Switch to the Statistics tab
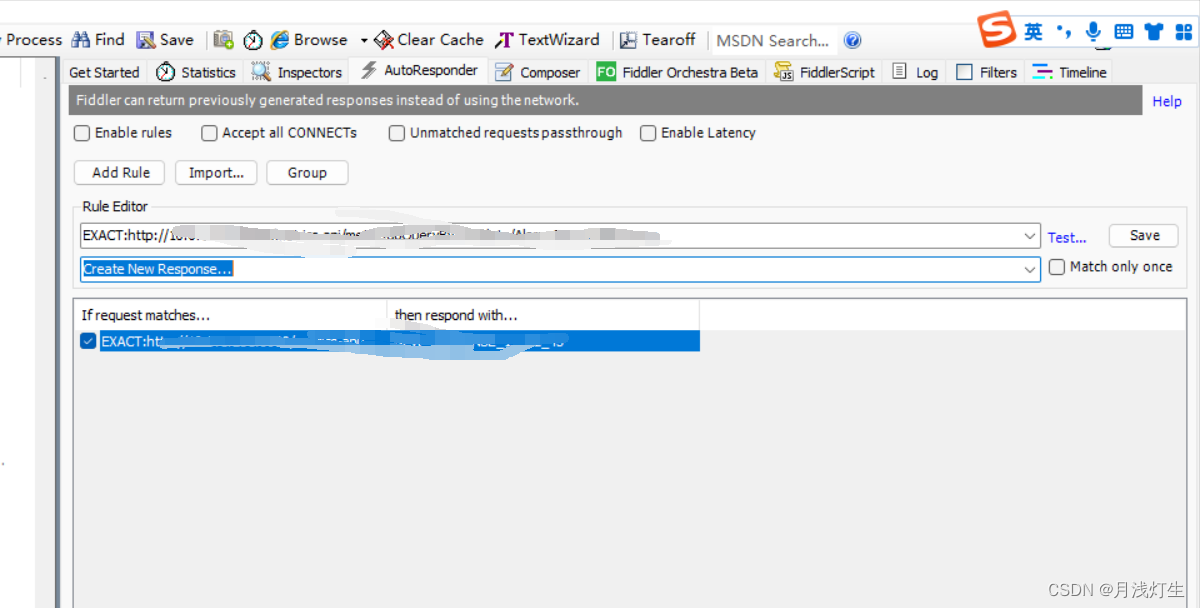 [x=196, y=72]
